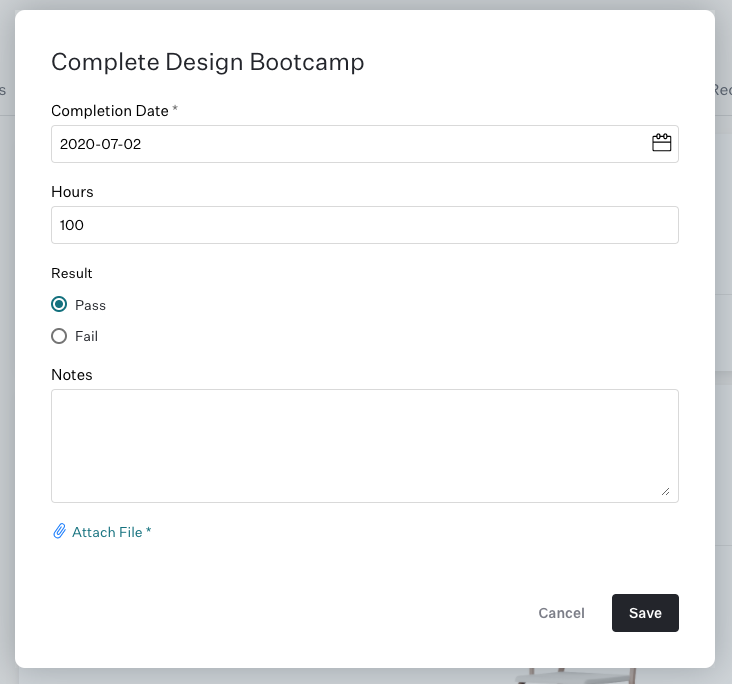Click the Completion Date input field
Viewport: 732px width, 684px height.
365,144
